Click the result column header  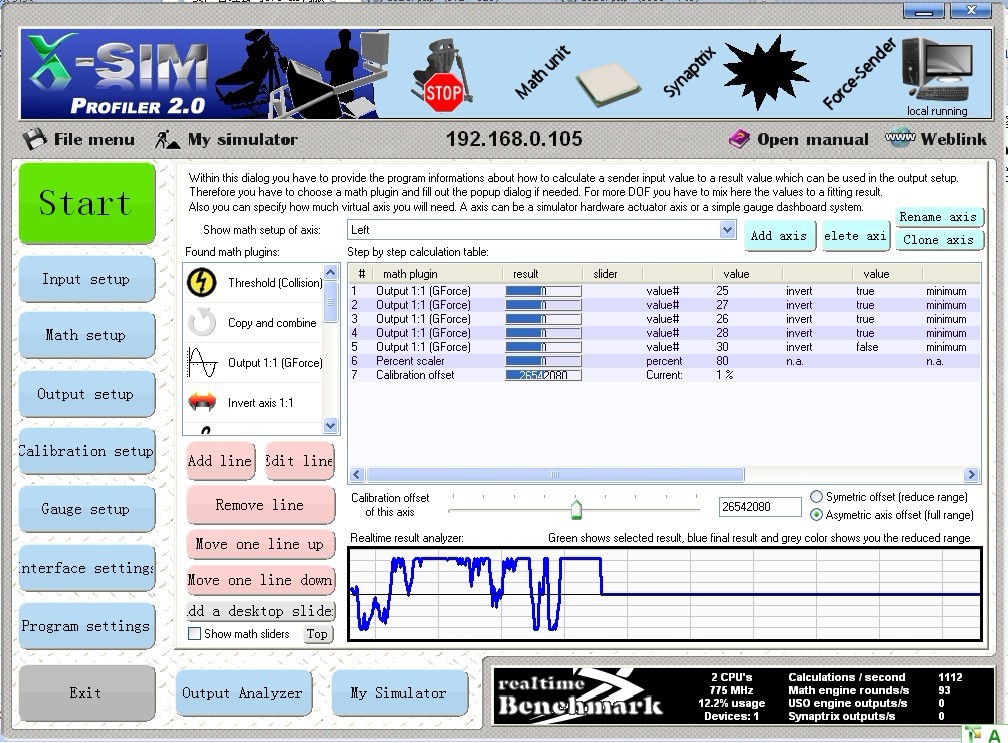(543, 274)
